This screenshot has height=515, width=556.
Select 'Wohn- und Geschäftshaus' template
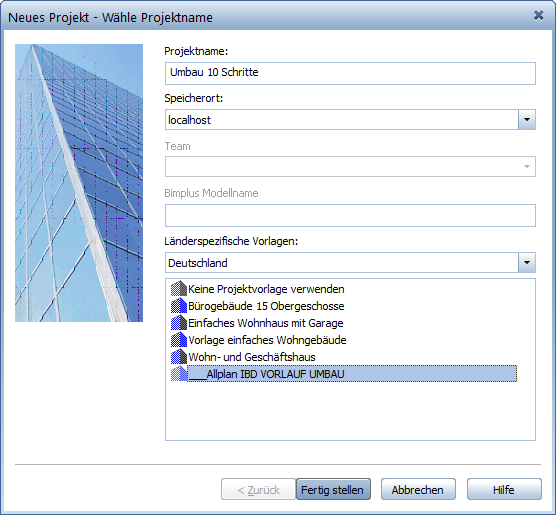point(252,357)
